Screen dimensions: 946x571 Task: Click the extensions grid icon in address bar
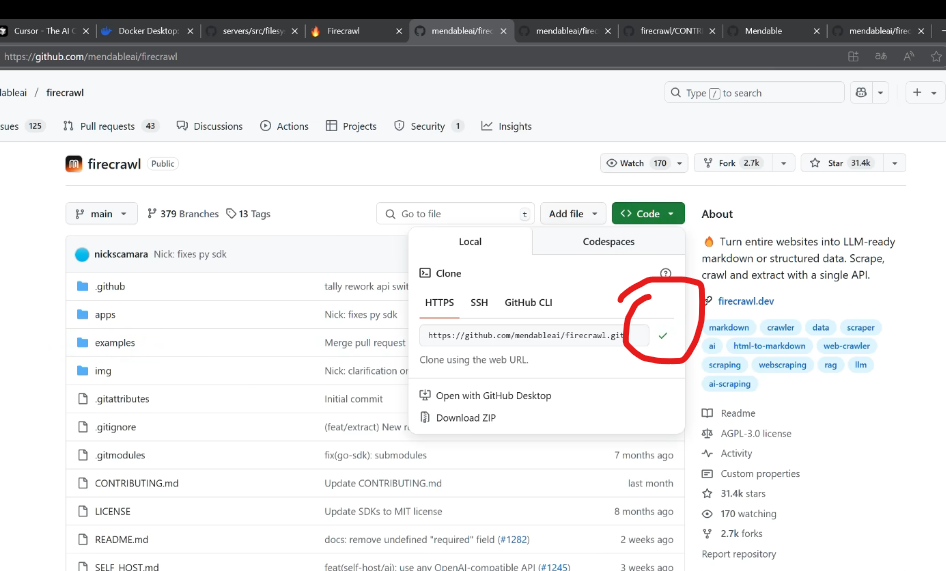(x=853, y=56)
